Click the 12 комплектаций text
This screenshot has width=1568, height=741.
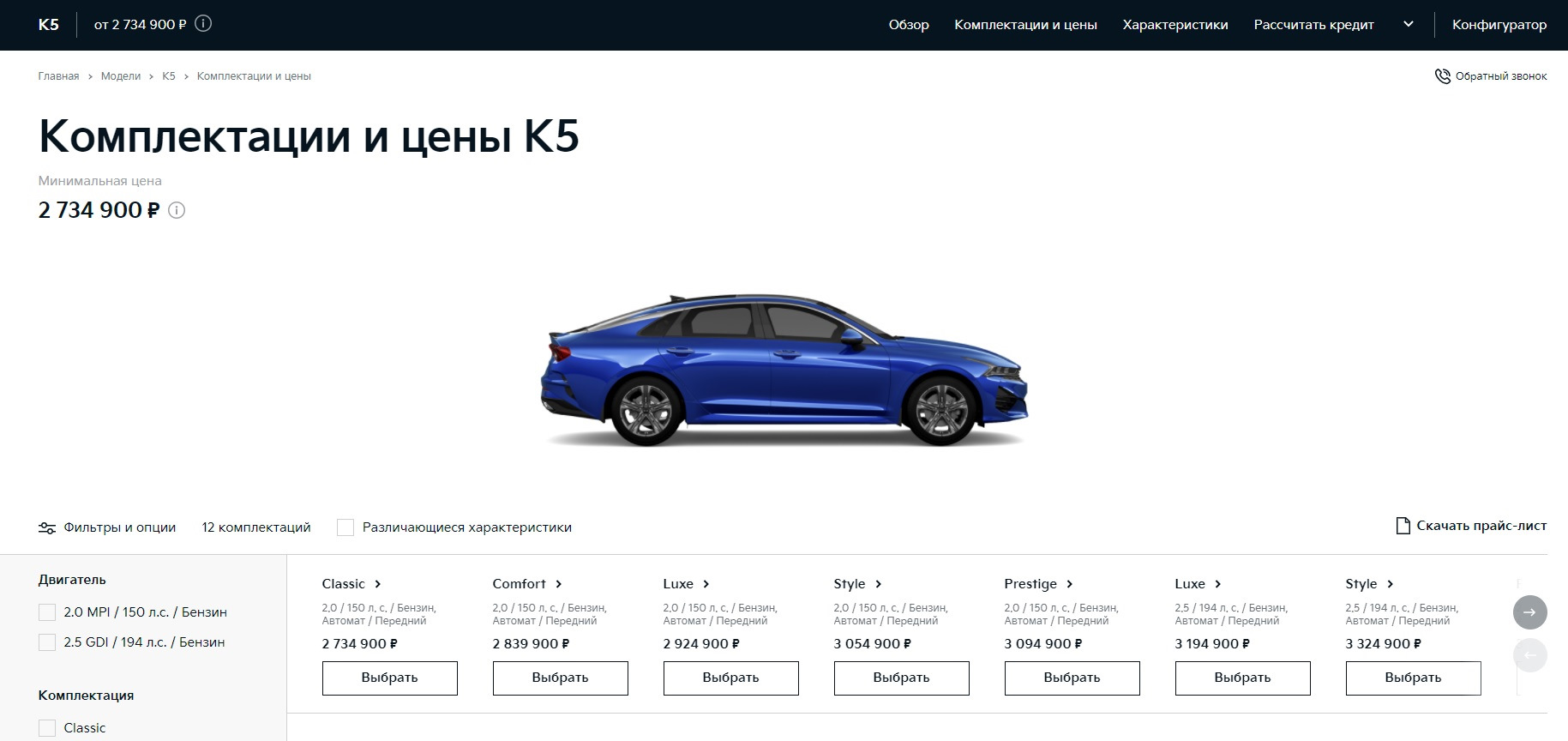click(x=256, y=527)
